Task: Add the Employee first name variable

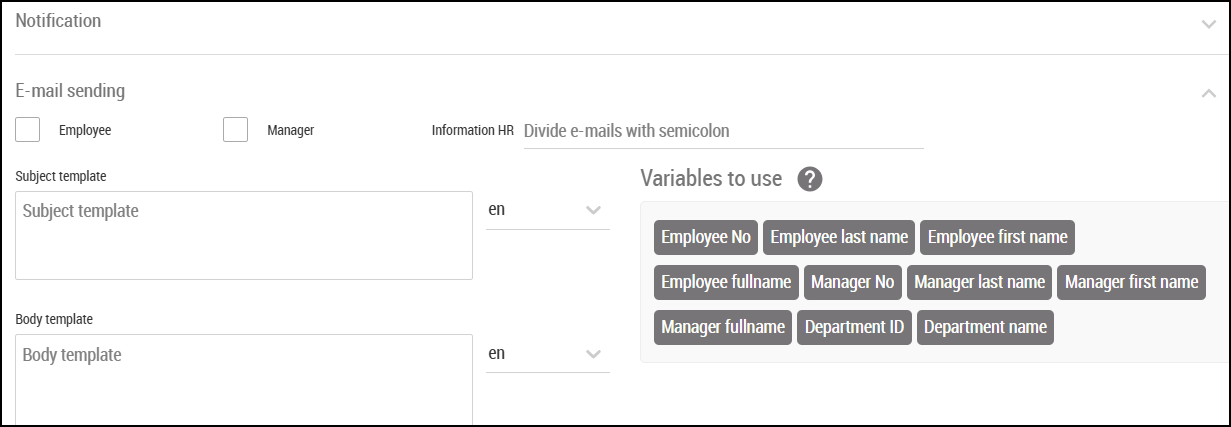Action: click(x=997, y=237)
